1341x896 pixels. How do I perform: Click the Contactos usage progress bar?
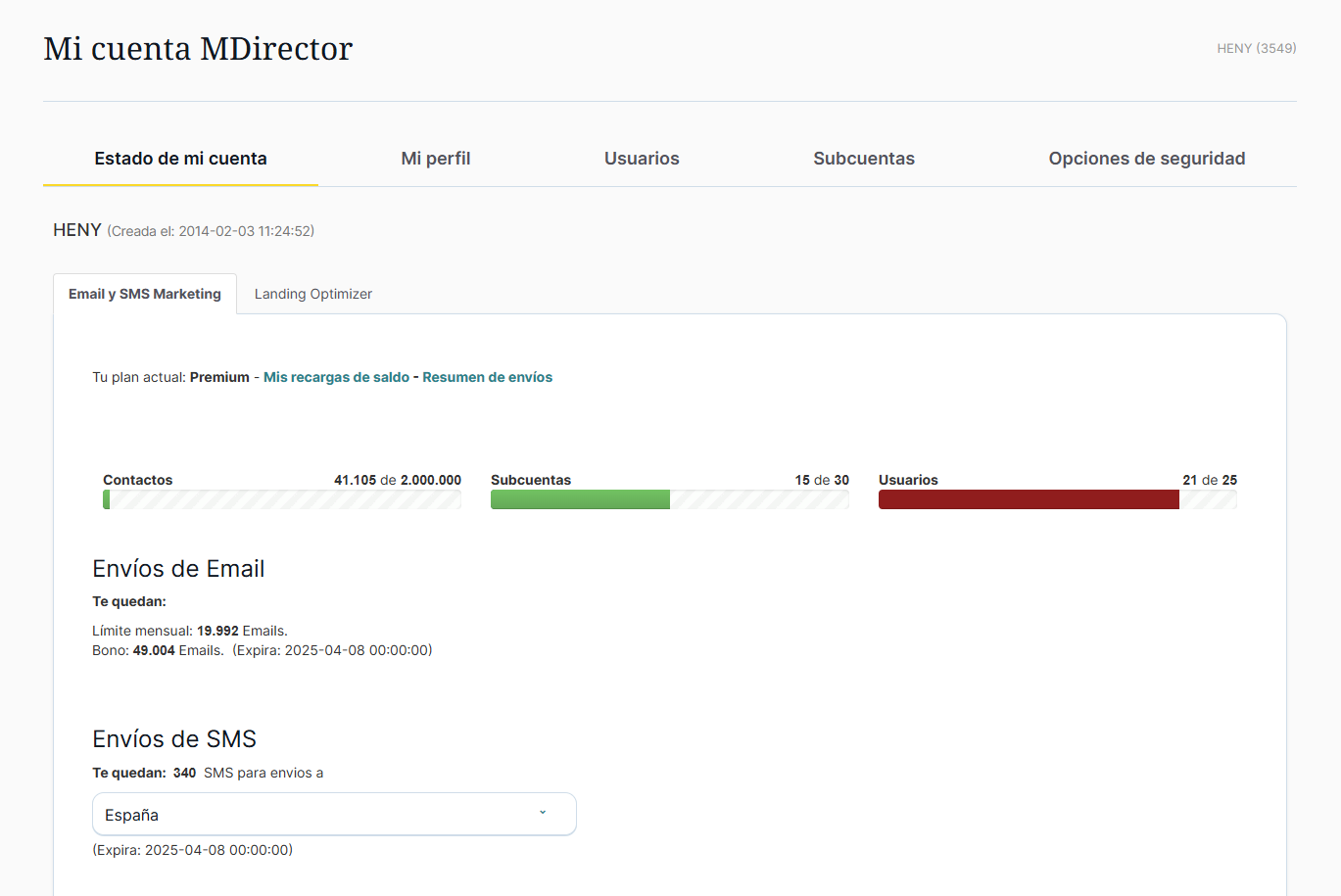click(x=282, y=499)
